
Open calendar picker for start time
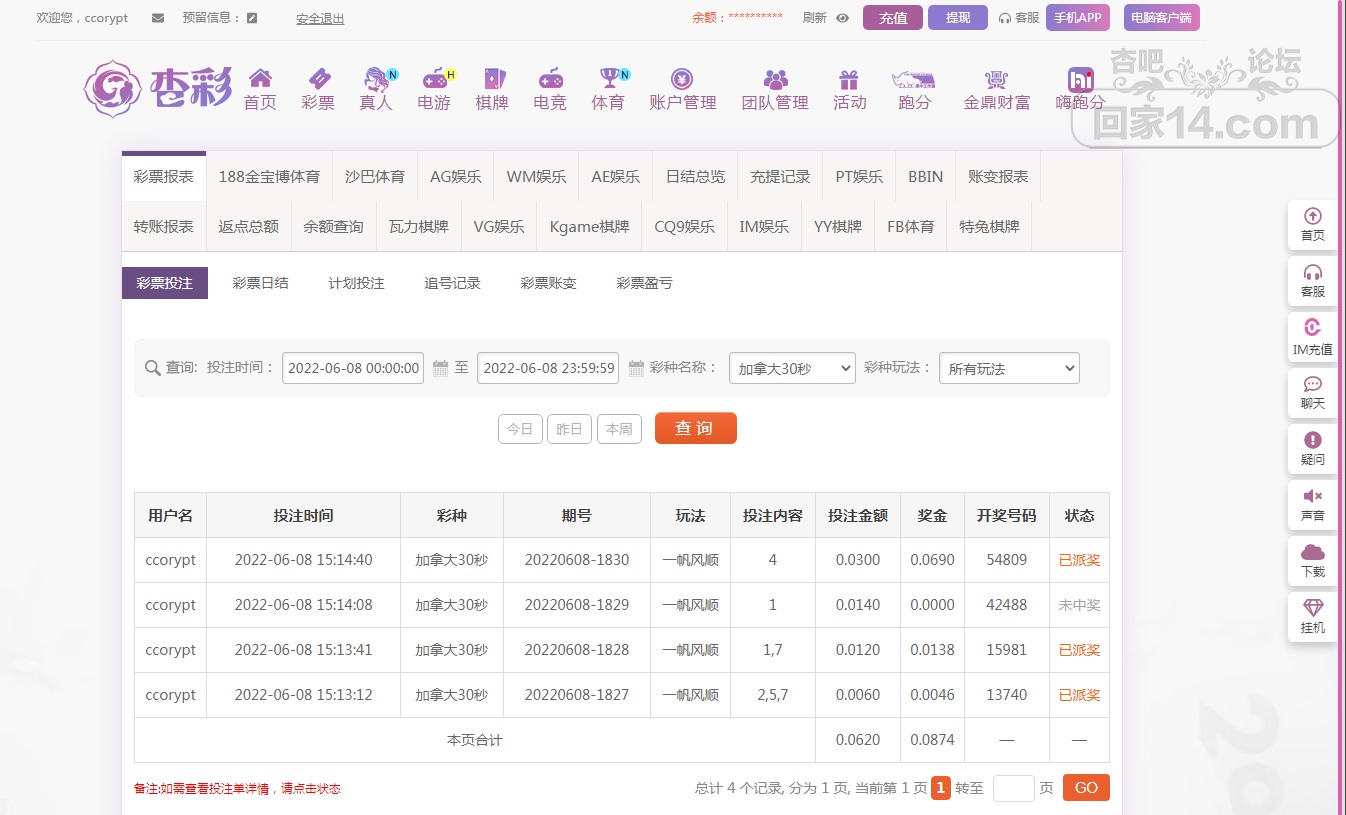tap(441, 369)
